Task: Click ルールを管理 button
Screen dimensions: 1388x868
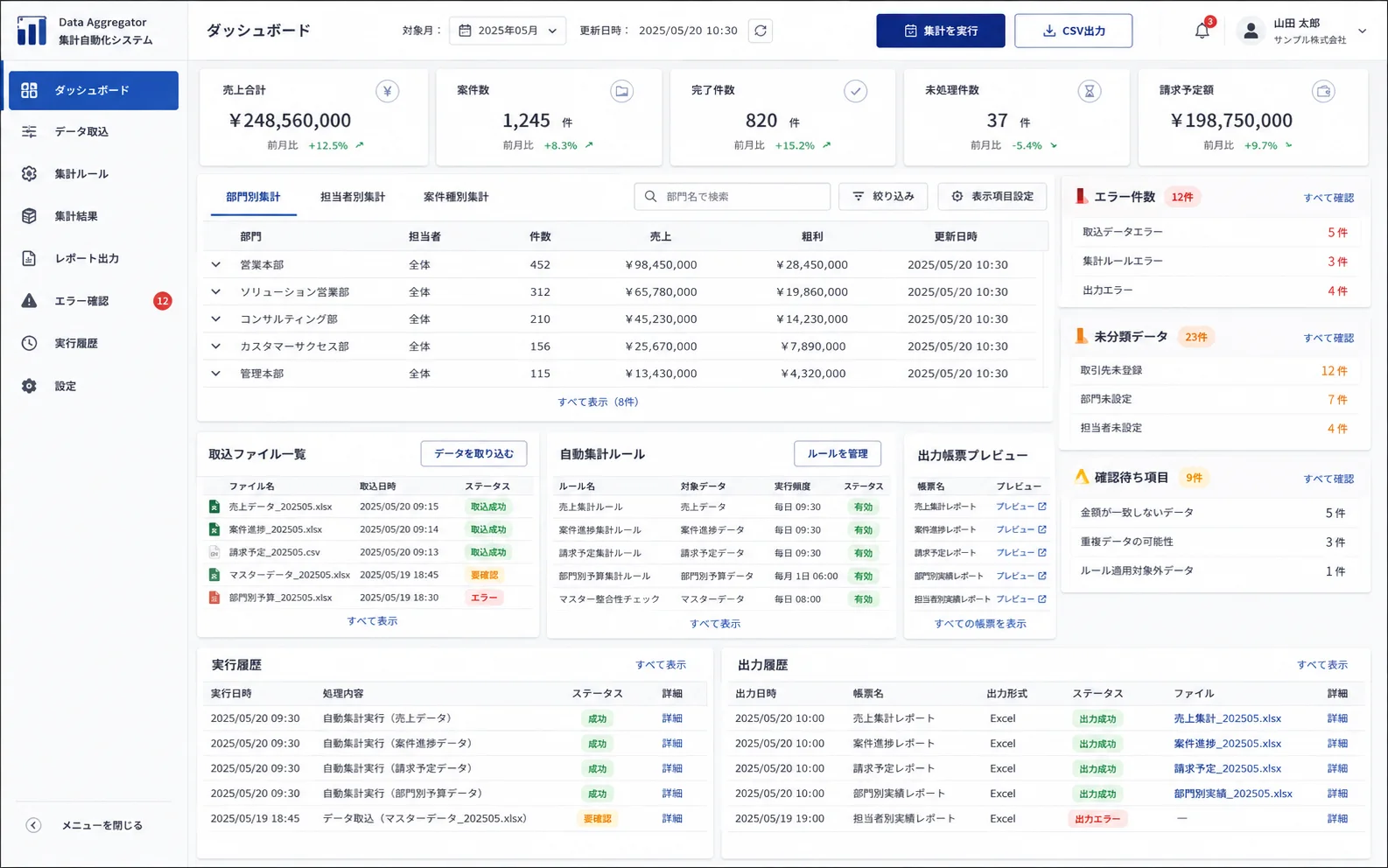Action: tap(838, 453)
